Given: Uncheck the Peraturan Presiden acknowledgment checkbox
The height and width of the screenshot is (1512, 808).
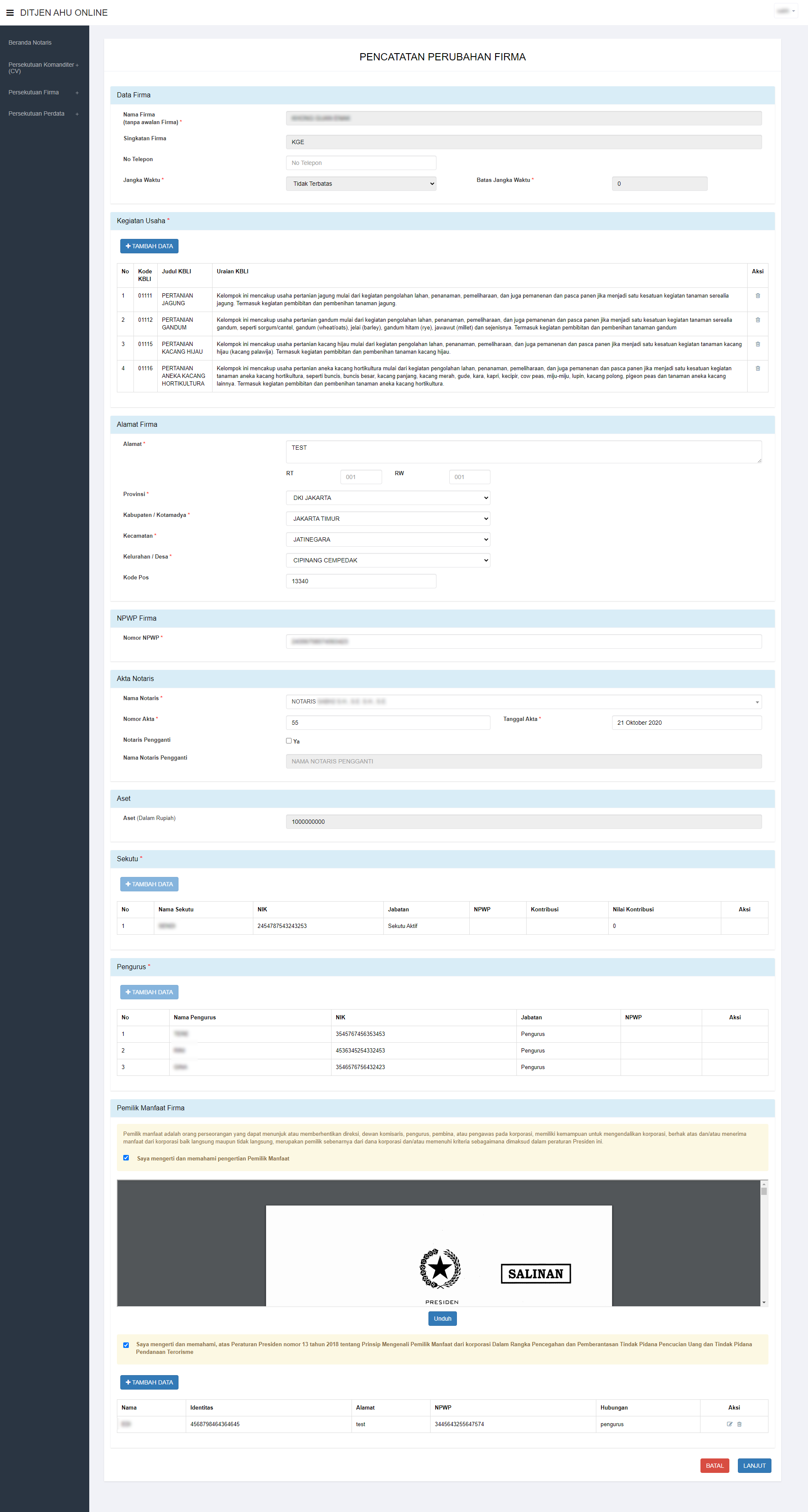Looking at the screenshot, I should pyautogui.click(x=126, y=1345).
